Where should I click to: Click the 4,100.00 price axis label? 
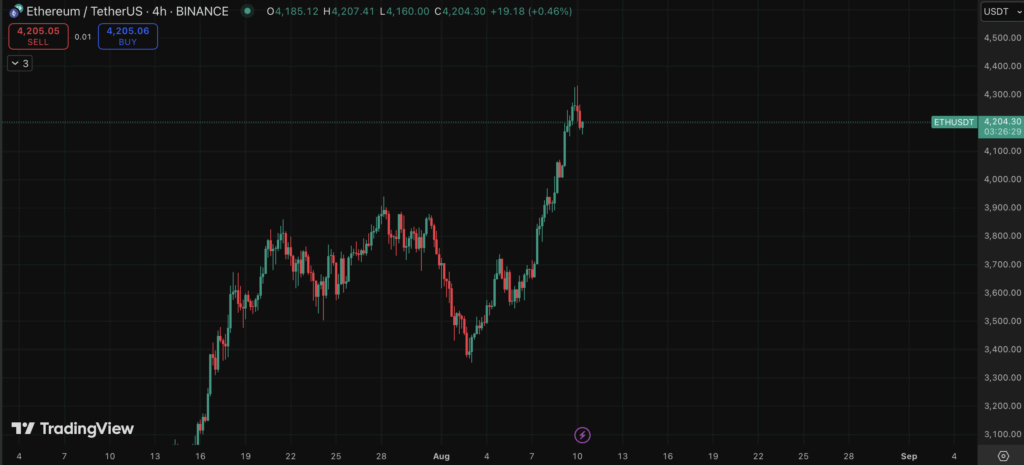(1002, 151)
